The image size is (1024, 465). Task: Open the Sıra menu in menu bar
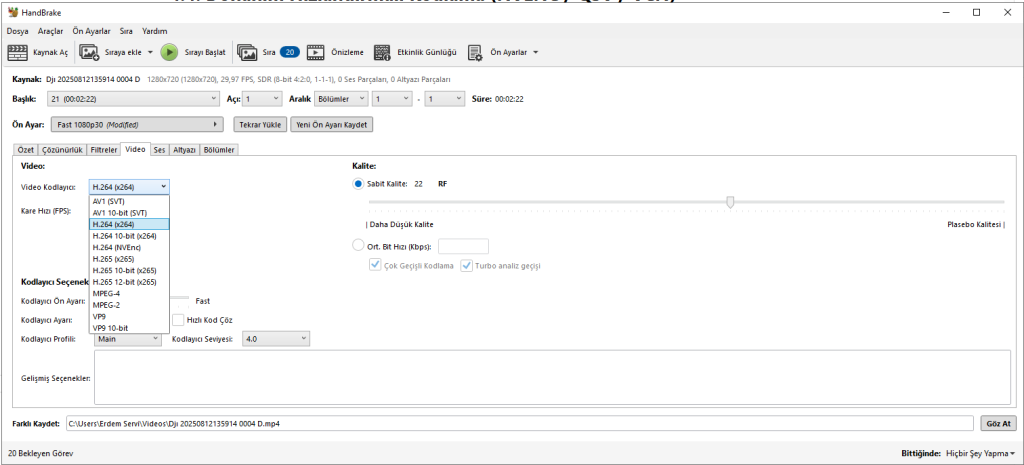point(126,31)
